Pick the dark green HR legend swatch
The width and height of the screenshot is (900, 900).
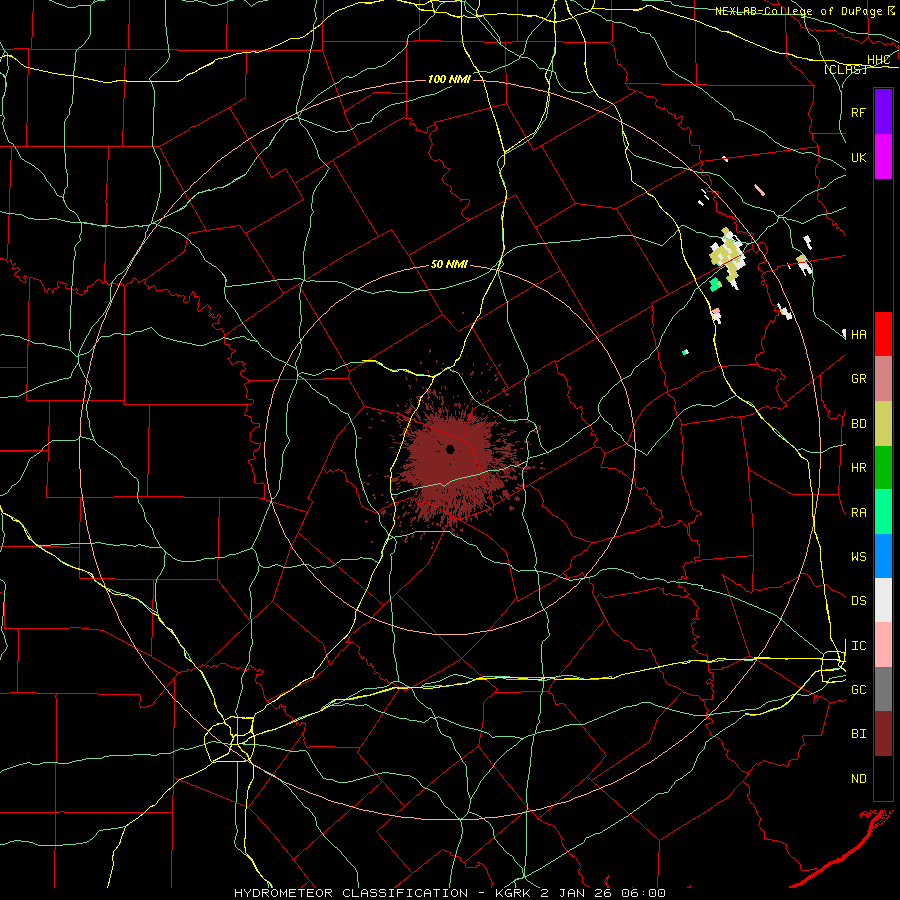(x=883, y=468)
